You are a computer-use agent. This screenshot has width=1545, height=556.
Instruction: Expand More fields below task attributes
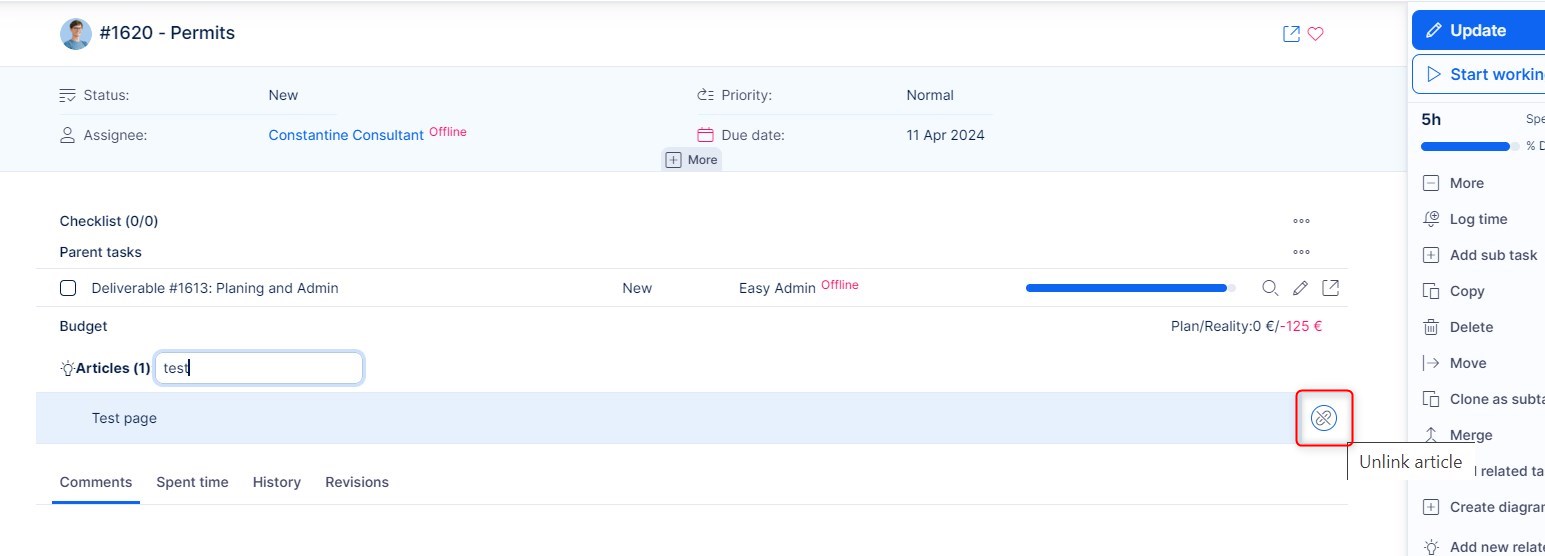(x=691, y=160)
